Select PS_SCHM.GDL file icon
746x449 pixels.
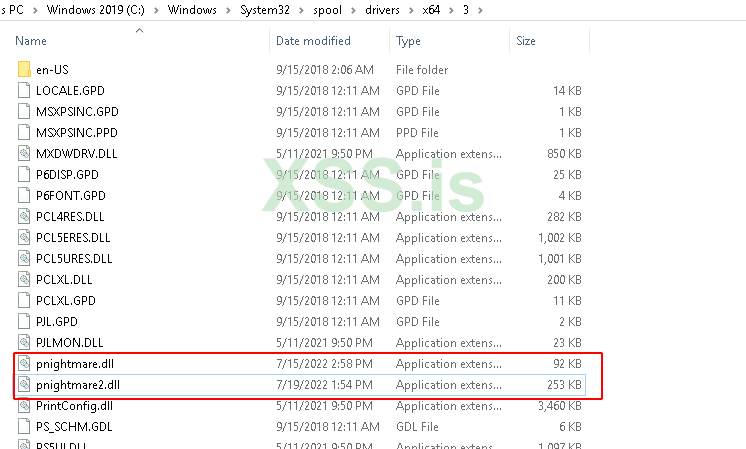click(x=24, y=426)
